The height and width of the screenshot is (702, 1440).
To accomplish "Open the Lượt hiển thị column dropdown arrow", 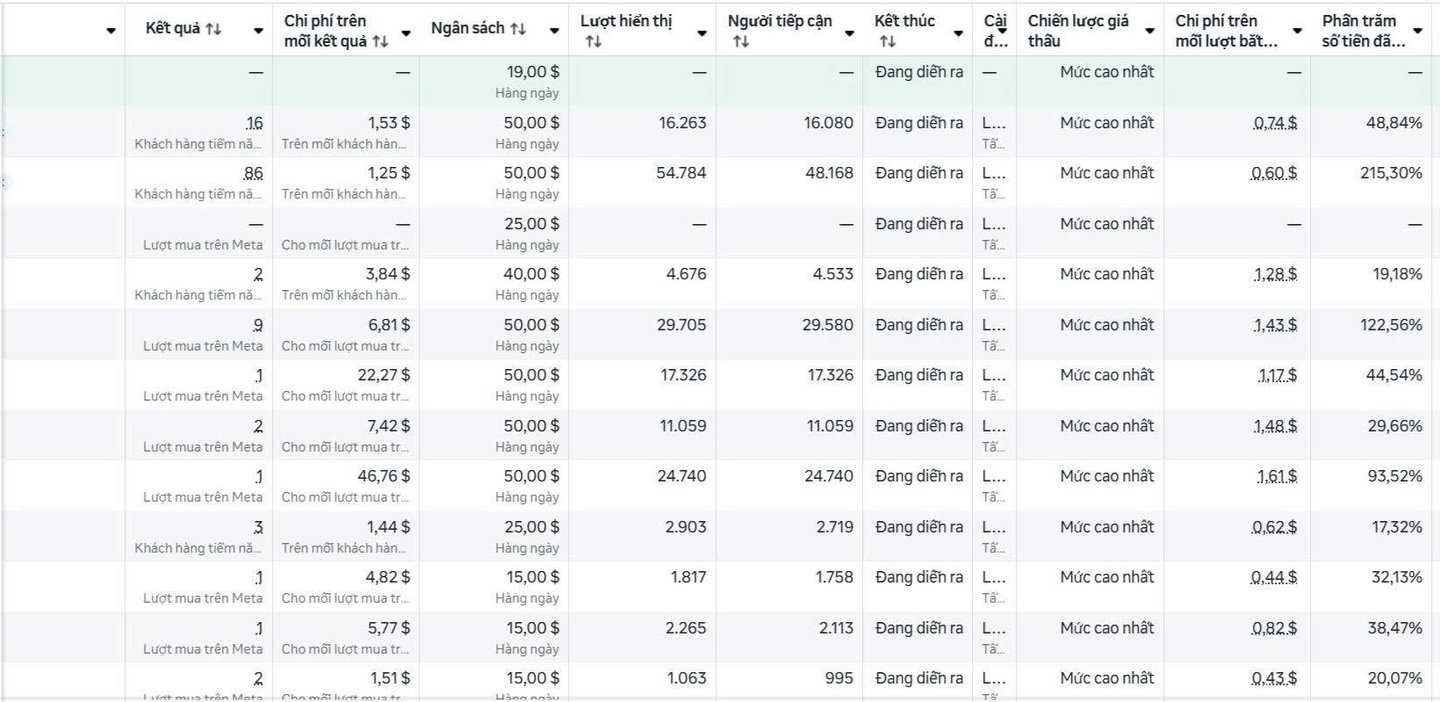I will coord(702,33).
